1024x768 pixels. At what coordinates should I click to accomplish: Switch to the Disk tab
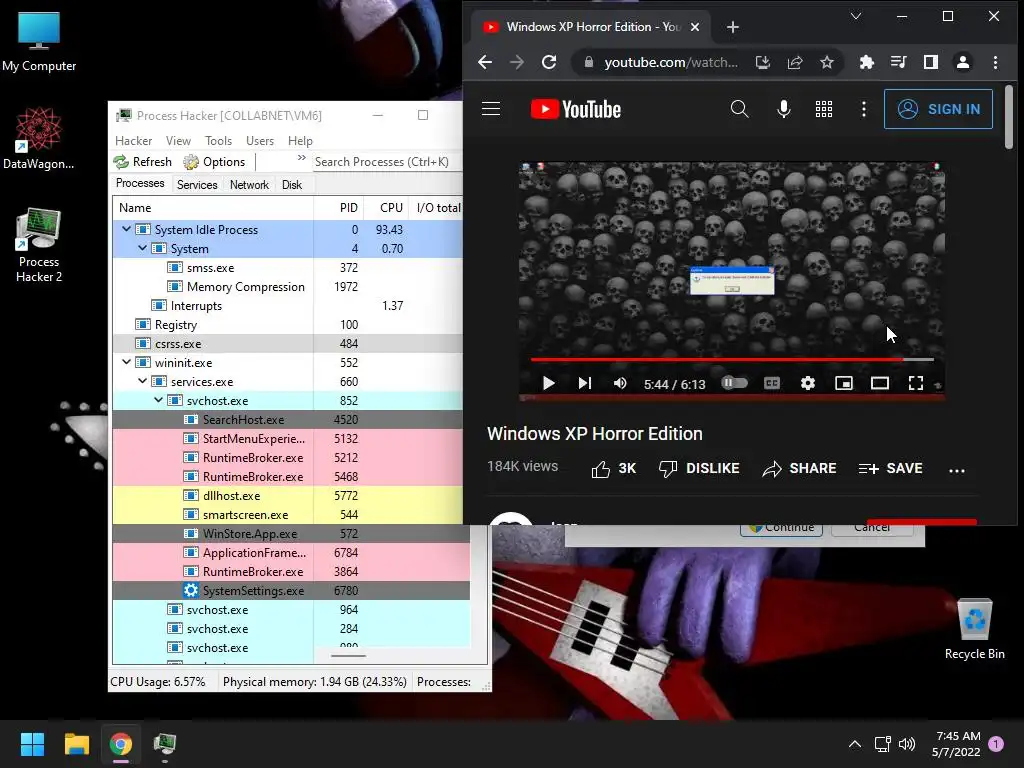tap(292, 185)
